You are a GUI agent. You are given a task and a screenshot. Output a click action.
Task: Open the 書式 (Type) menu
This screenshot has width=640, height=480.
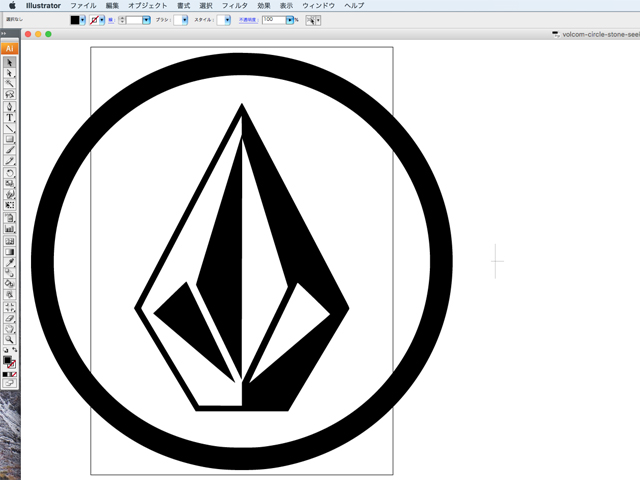184,5
